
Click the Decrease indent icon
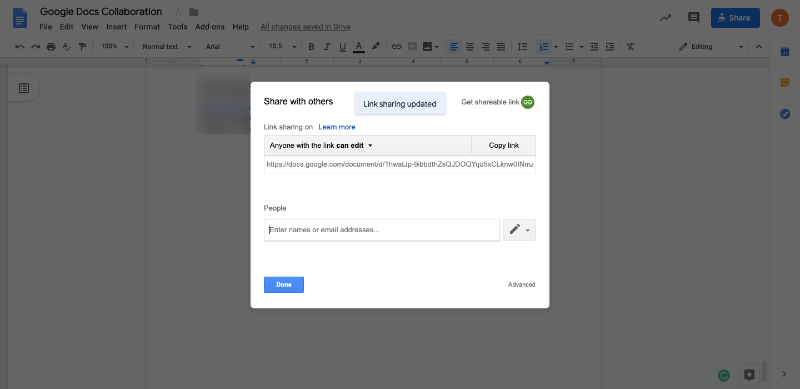click(594, 46)
